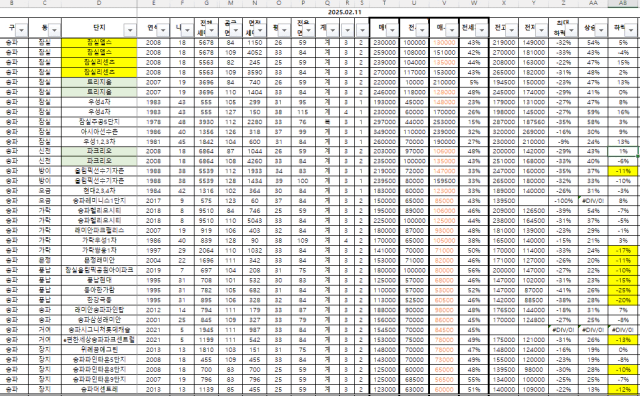Select the 동아한가람 cell

(99, 290)
